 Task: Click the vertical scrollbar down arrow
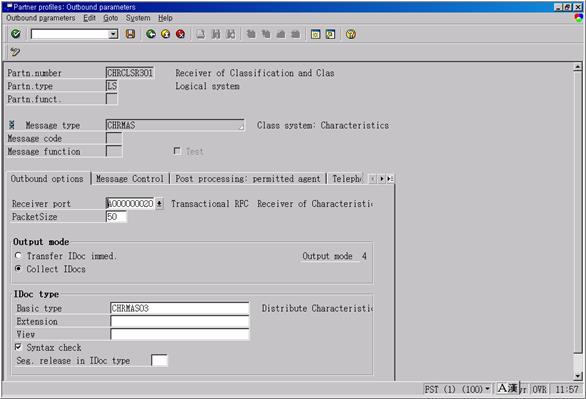click(x=577, y=375)
